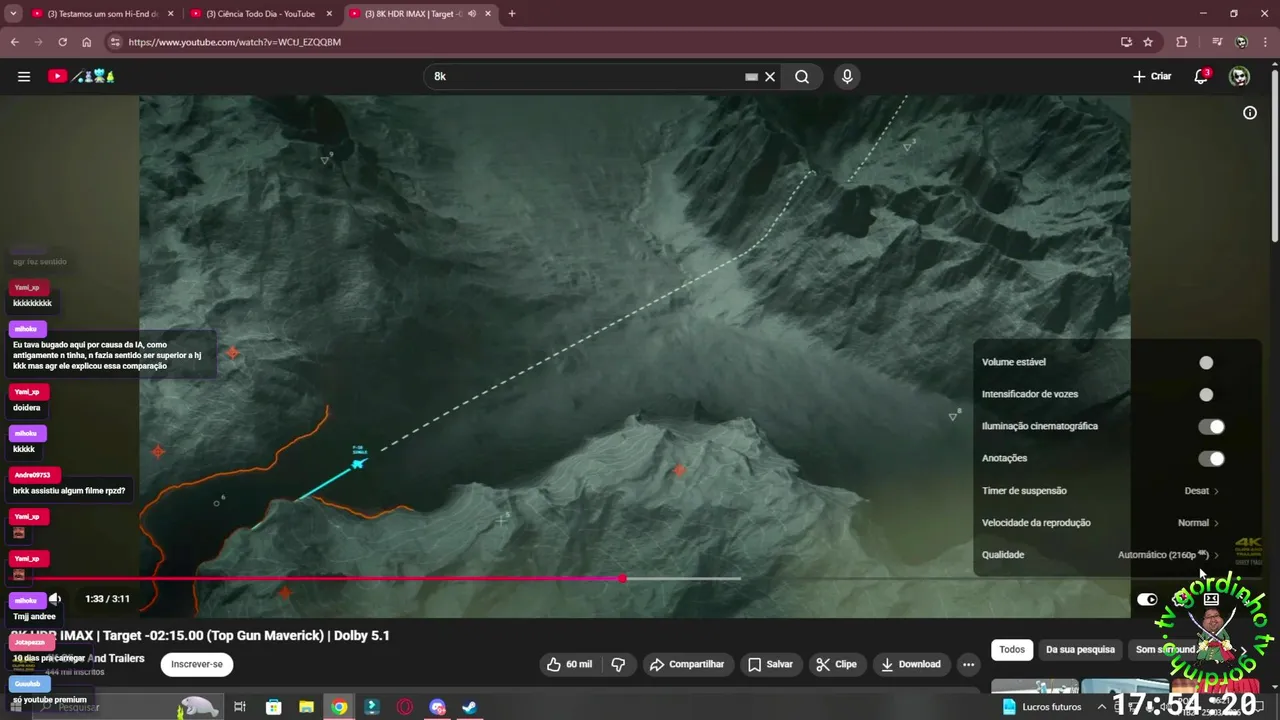Focus the YouTube search field

[x=585, y=76]
